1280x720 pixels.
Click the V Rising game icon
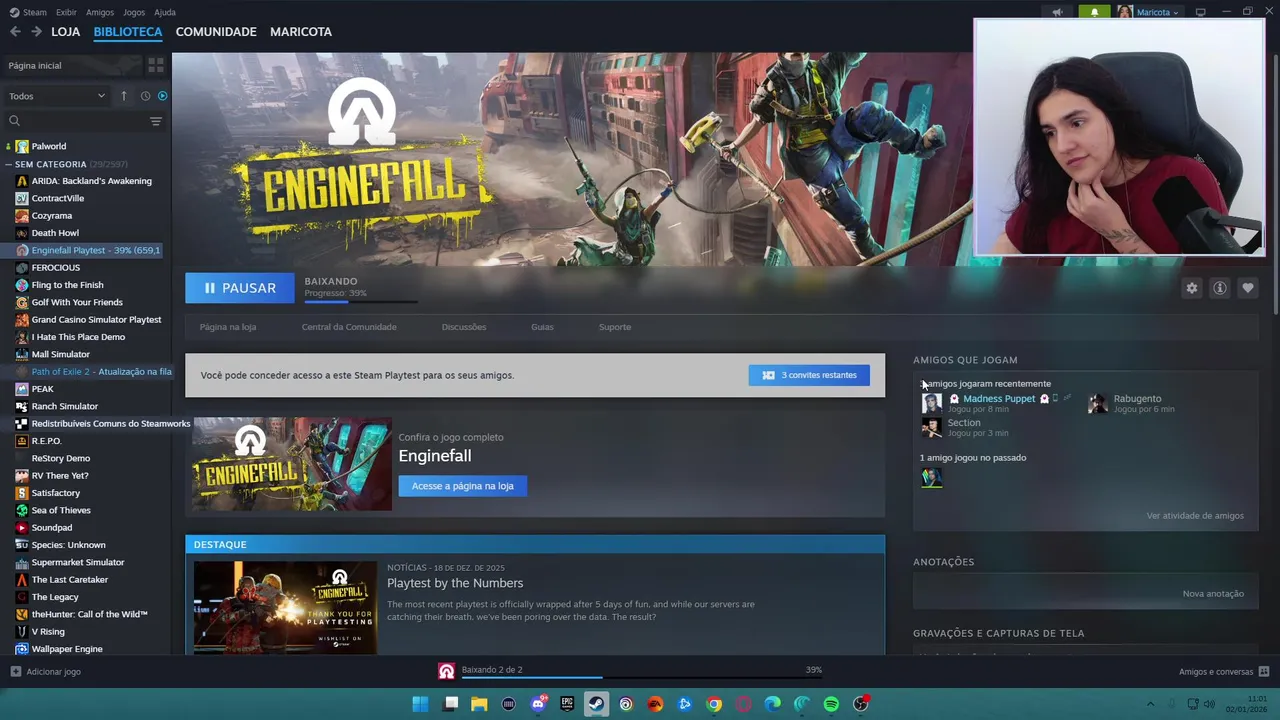coord(22,632)
